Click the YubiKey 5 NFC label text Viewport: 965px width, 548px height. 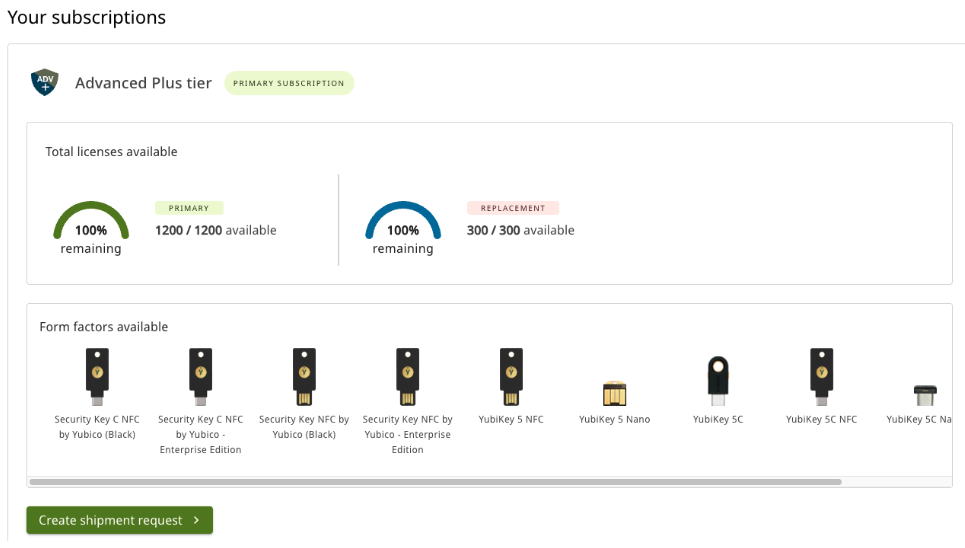pyautogui.click(x=511, y=419)
